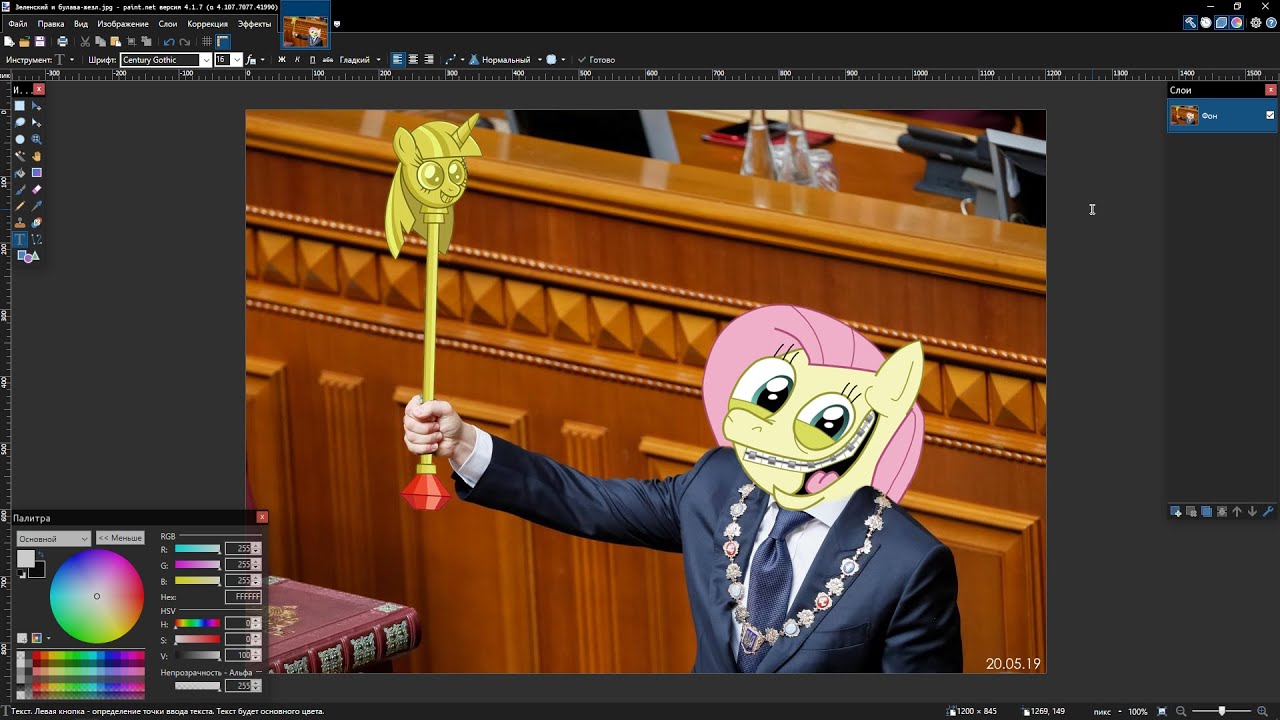Viewport: 1280px width, 720px height.
Task: Open the Файл menu
Action: click(x=18, y=24)
